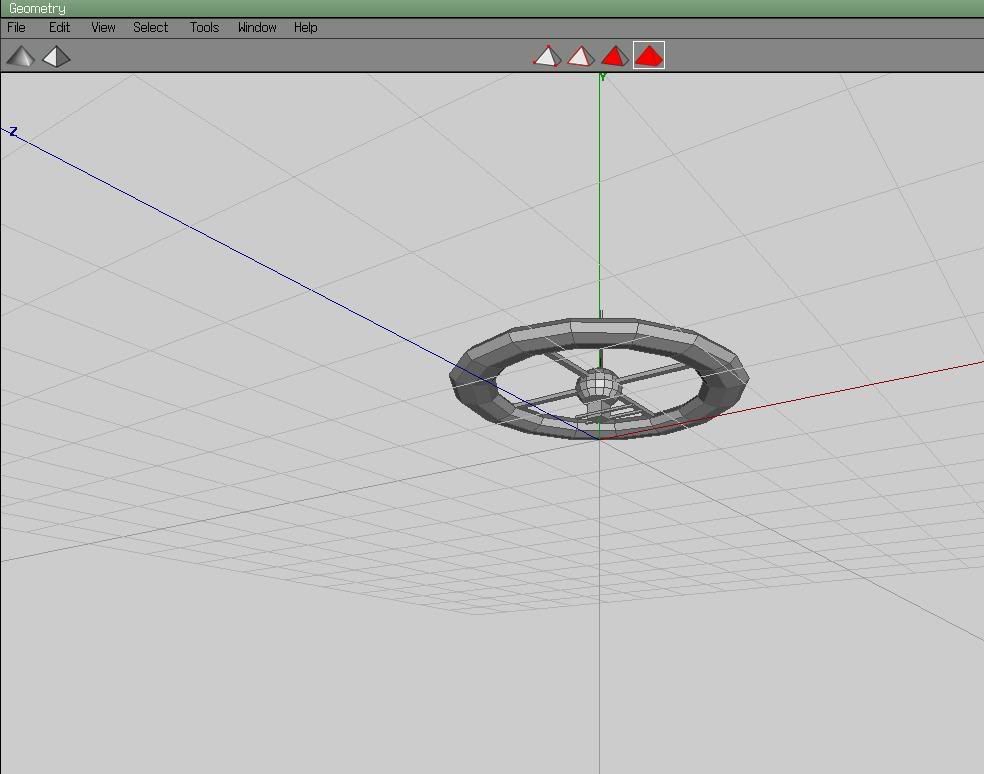Open the Window menu
This screenshot has width=984, height=774.
(x=257, y=28)
